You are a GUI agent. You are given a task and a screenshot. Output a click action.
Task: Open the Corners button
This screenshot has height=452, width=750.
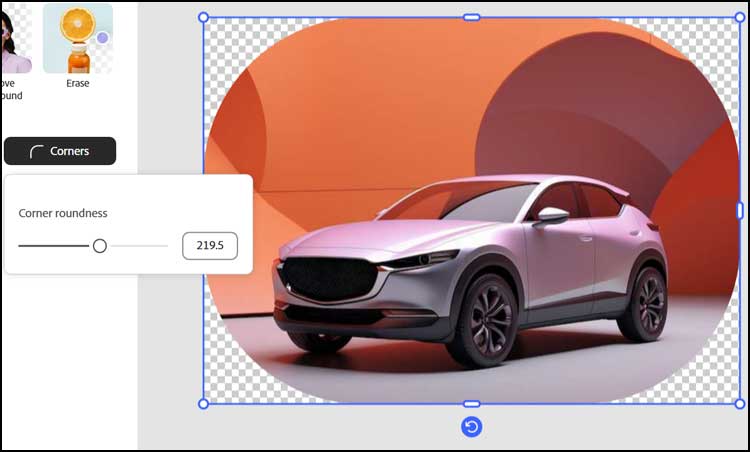[x=60, y=151]
